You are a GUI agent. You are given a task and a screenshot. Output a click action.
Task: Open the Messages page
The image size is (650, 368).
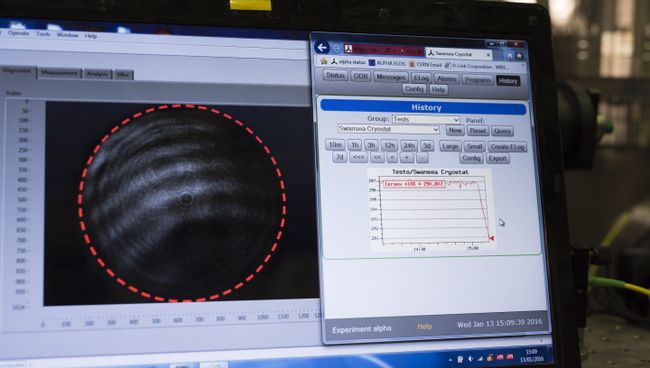[x=390, y=77]
